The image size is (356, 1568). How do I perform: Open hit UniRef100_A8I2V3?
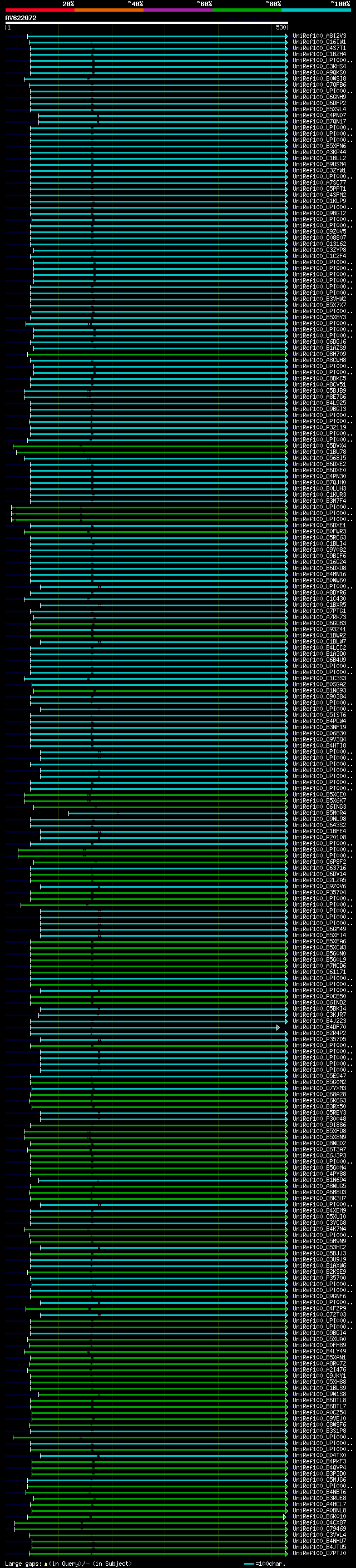point(319,36)
